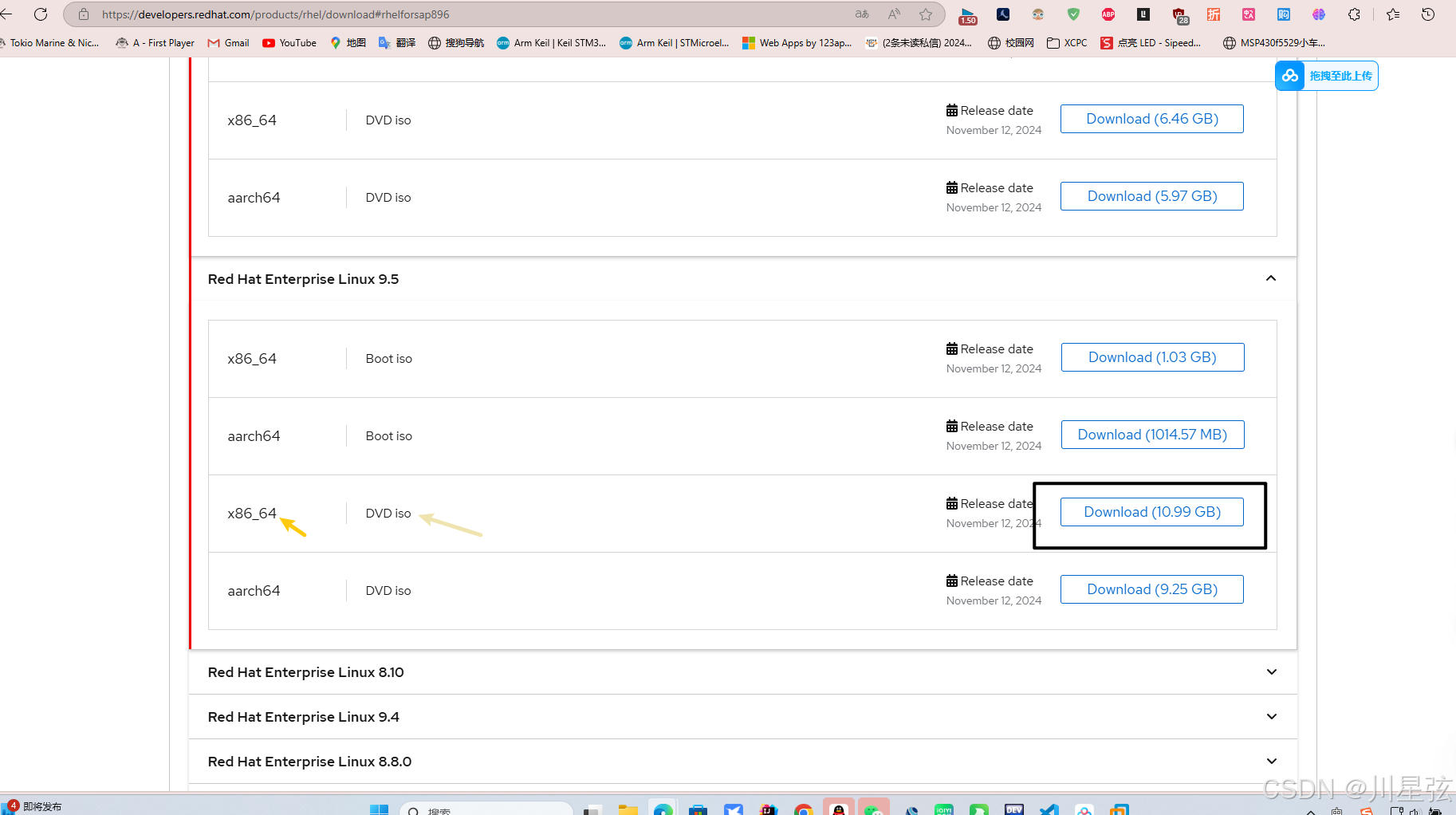
Task: Open the A - First Player bookmark
Action: coord(155,43)
